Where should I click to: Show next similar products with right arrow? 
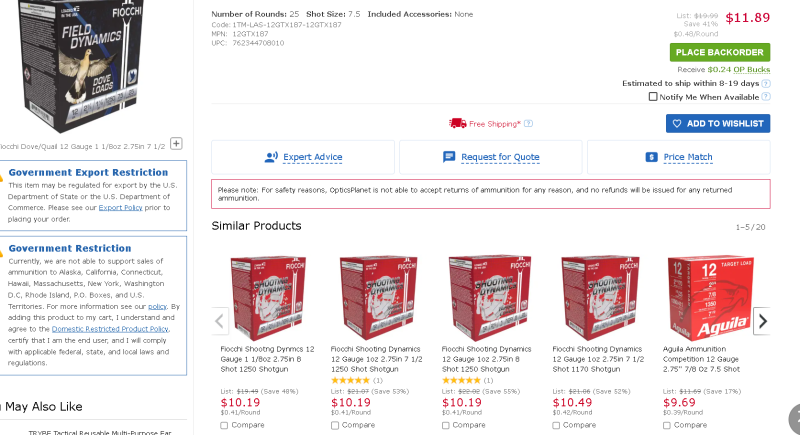click(x=762, y=321)
